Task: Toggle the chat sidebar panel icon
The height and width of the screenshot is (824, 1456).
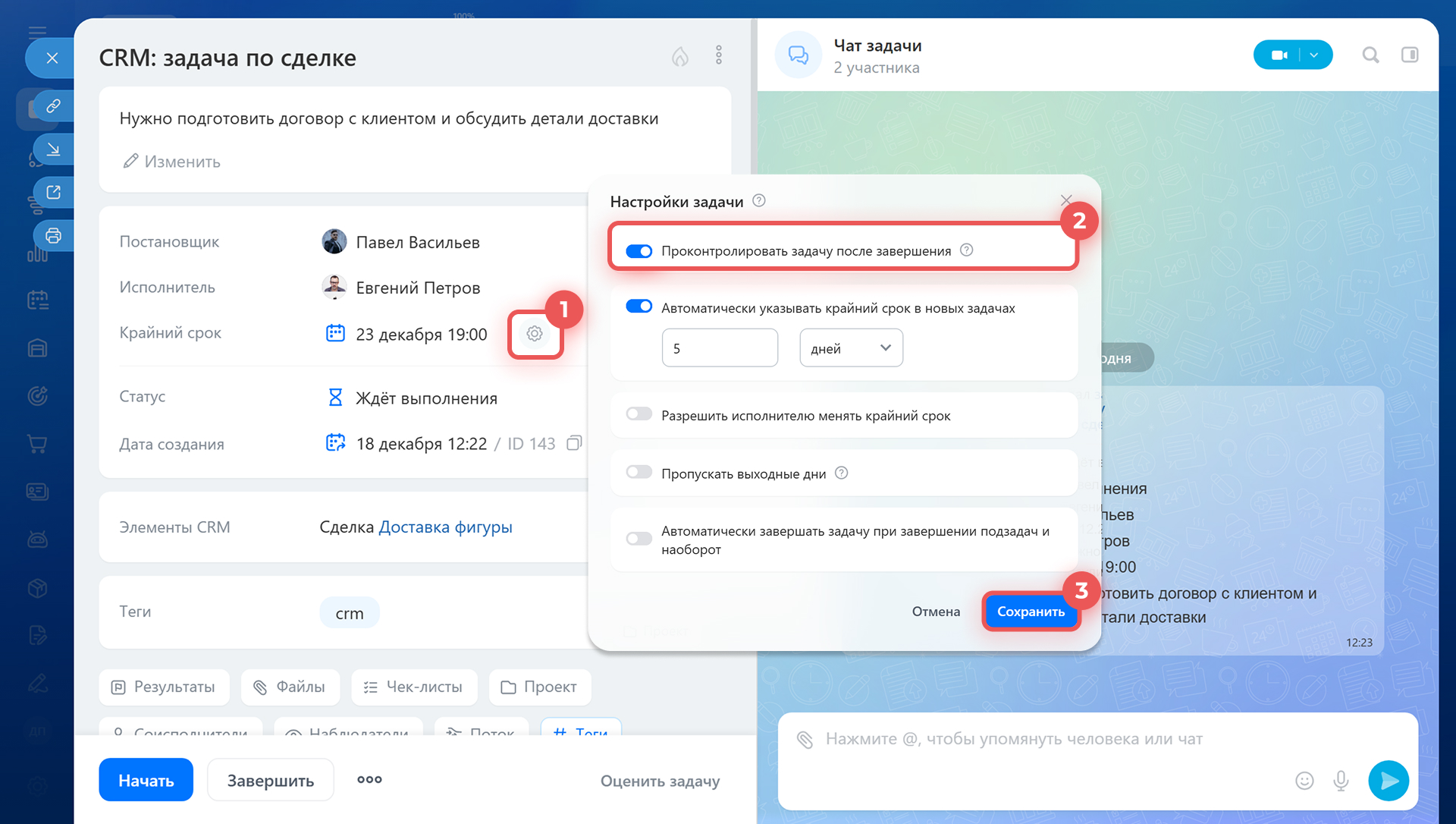Action: (x=1409, y=55)
